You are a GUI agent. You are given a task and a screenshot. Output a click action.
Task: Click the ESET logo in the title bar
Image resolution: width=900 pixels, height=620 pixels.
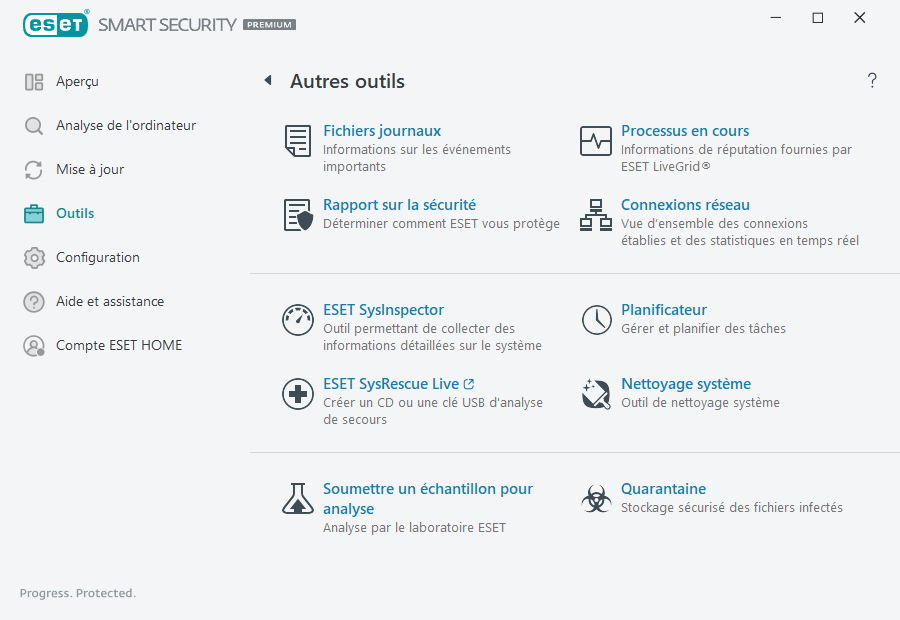coord(55,24)
